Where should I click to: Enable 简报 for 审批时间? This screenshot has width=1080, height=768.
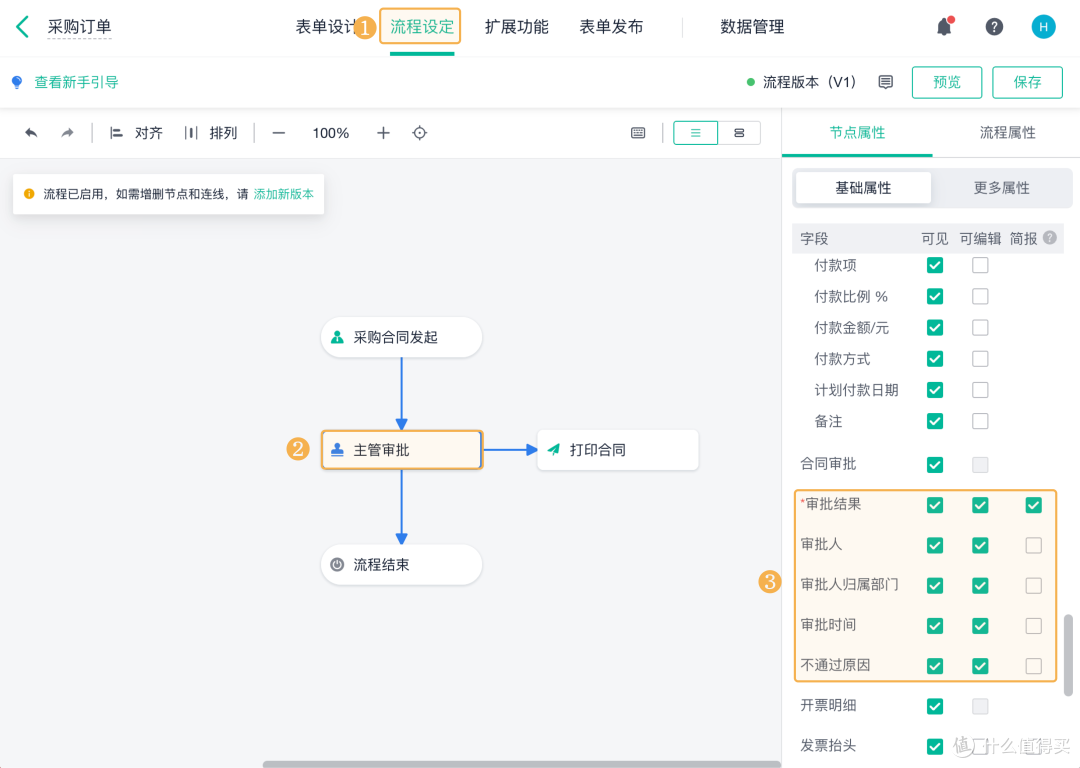point(1033,625)
